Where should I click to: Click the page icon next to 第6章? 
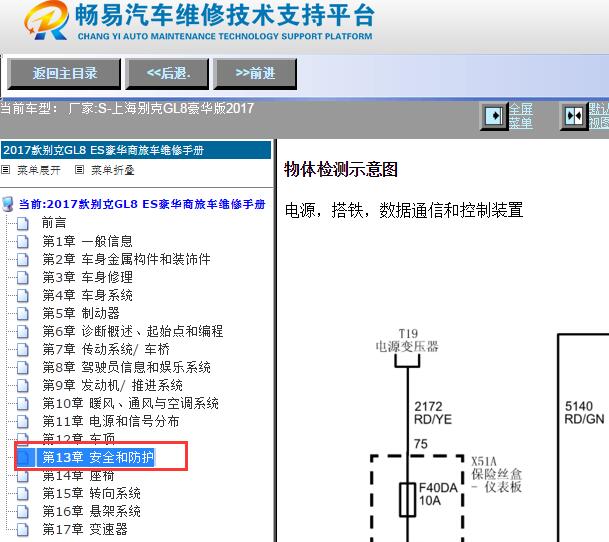23,332
